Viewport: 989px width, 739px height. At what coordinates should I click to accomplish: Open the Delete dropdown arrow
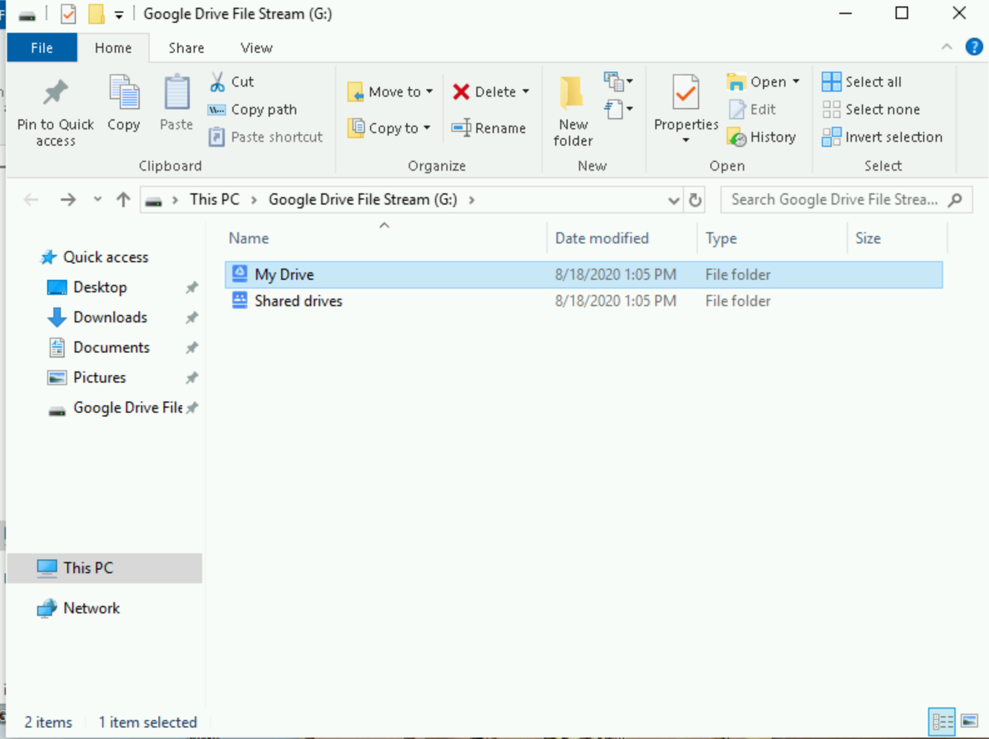525,92
